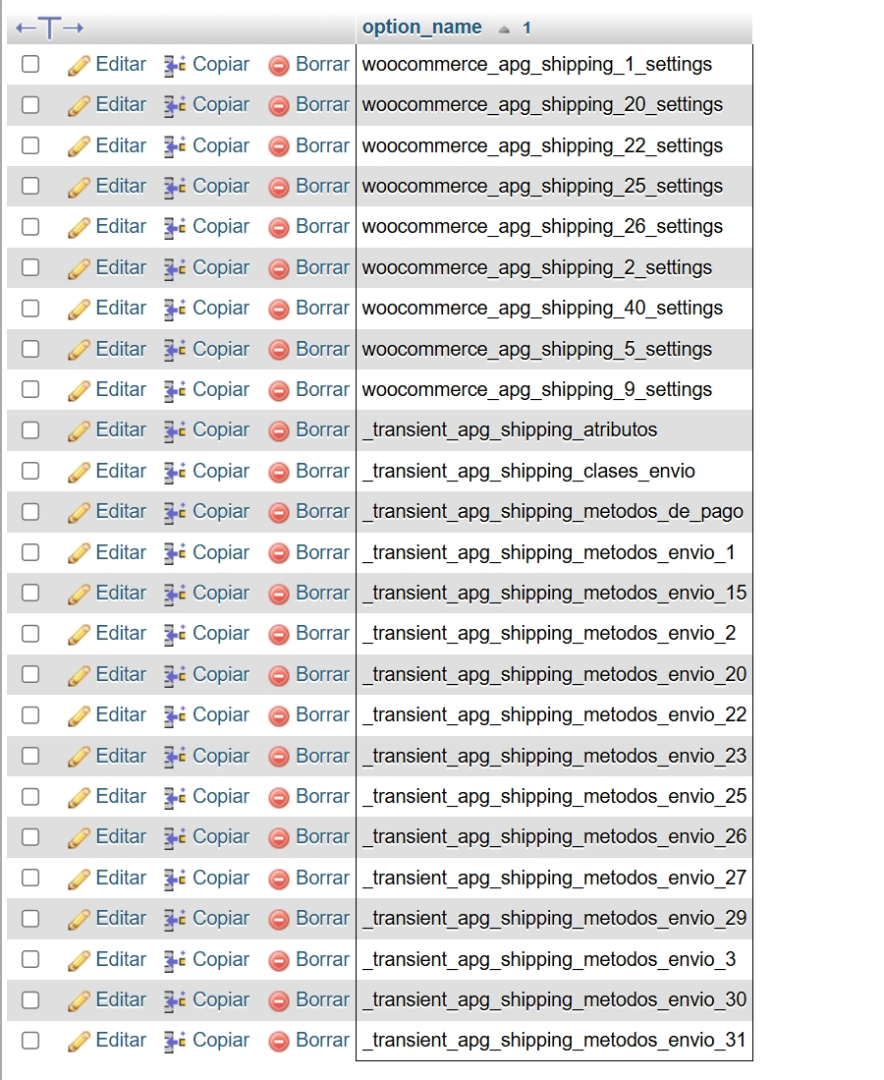The width and height of the screenshot is (884, 1080).
Task: Click red delete icon for _transient_apg_shipping_metodos_envio_31 row
Action: pyautogui.click(x=279, y=1041)
